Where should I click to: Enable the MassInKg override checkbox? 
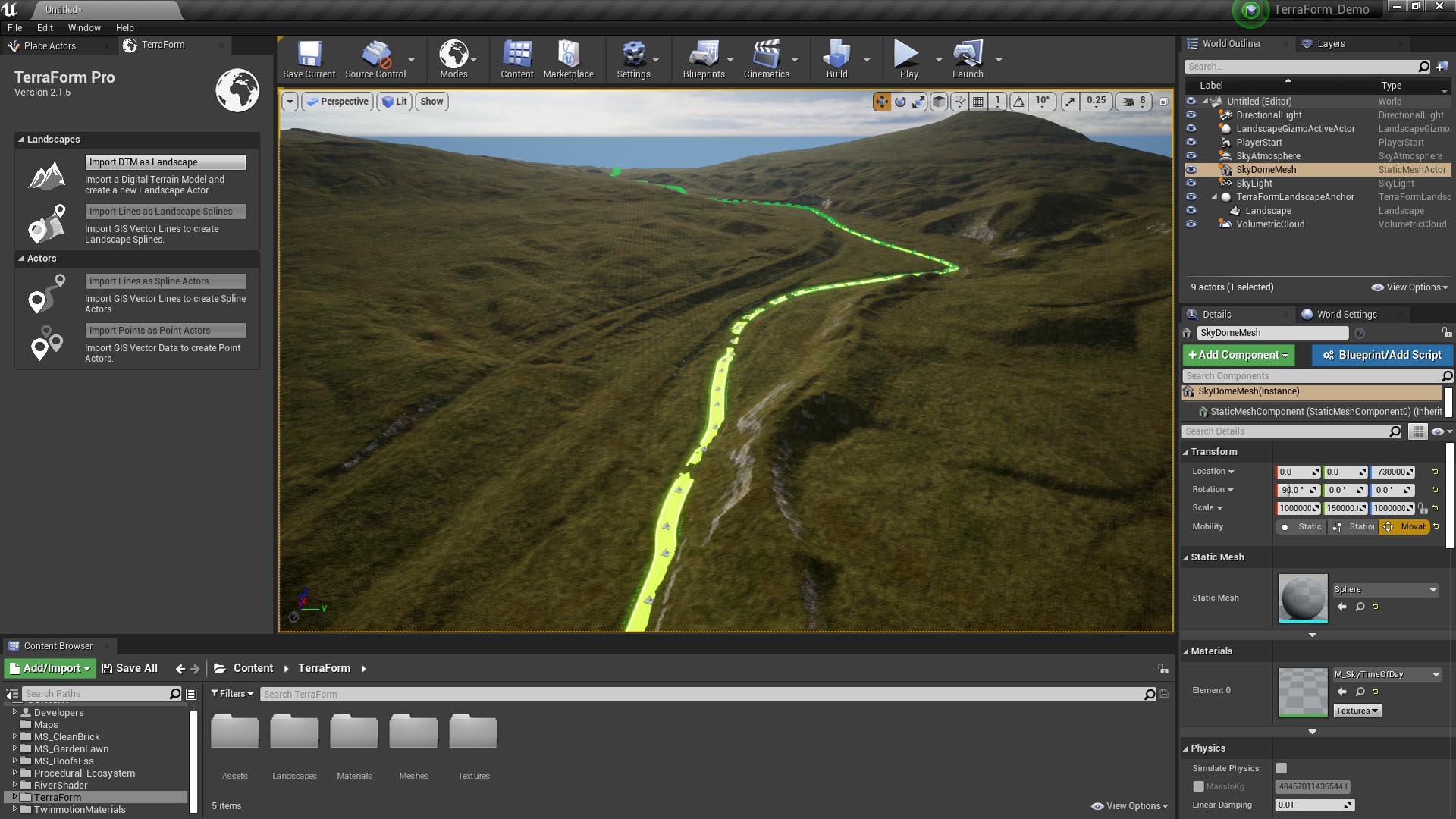click(1198, 786)
